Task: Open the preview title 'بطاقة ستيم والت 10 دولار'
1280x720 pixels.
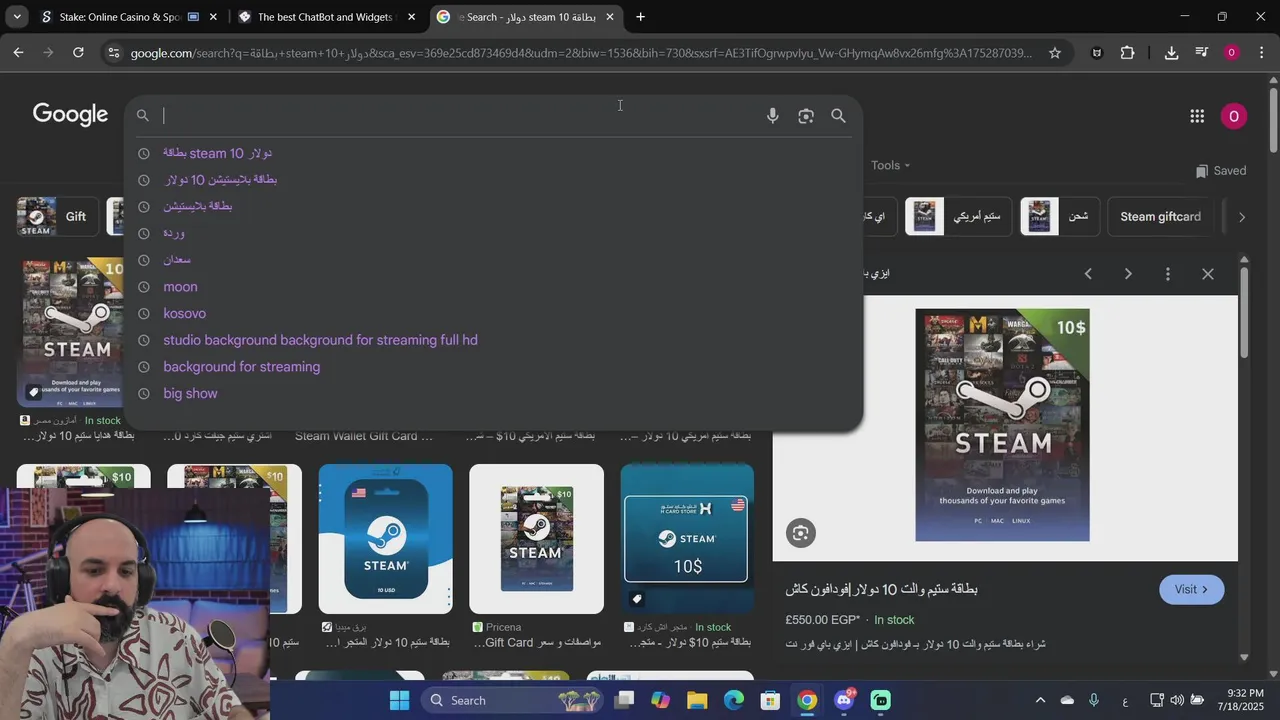Action: 882,589
